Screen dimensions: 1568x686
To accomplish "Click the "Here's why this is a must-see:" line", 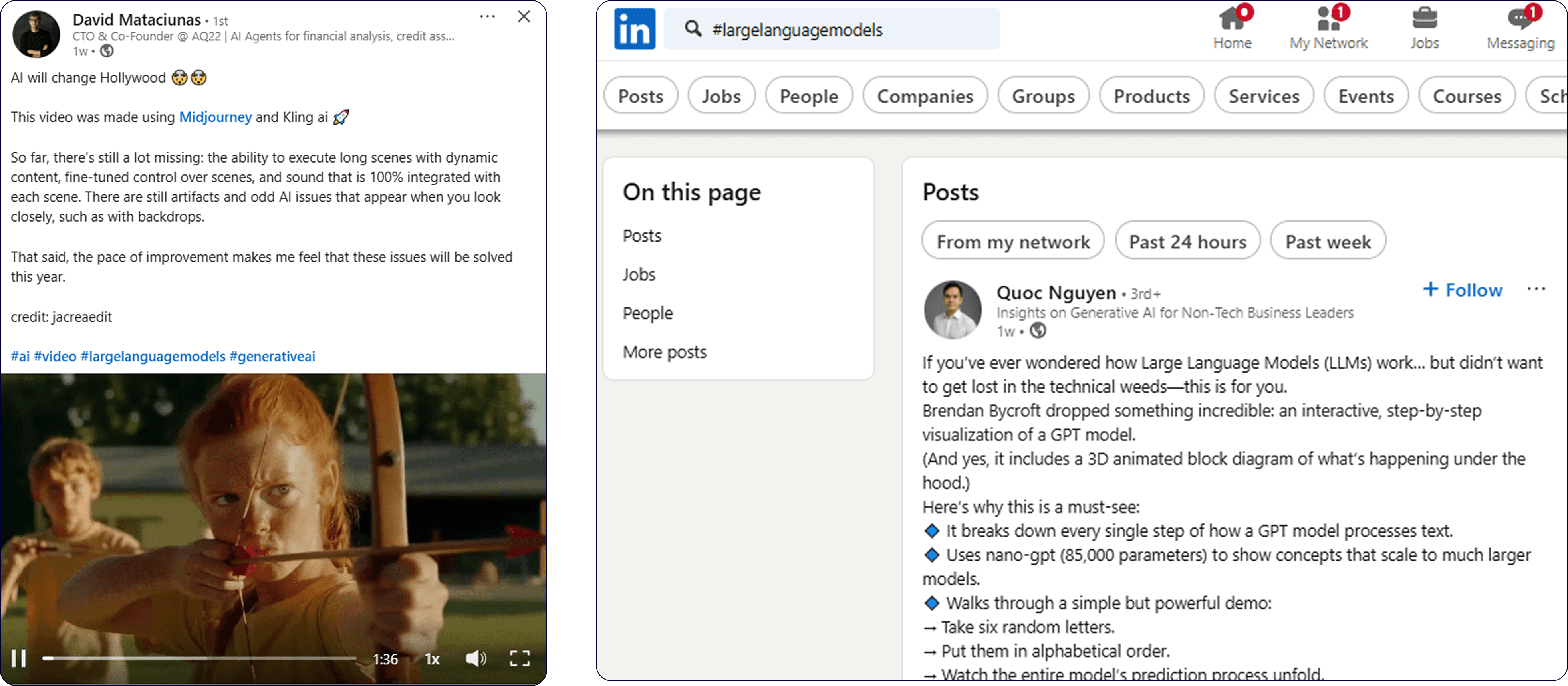I will tap(1030, 507).
